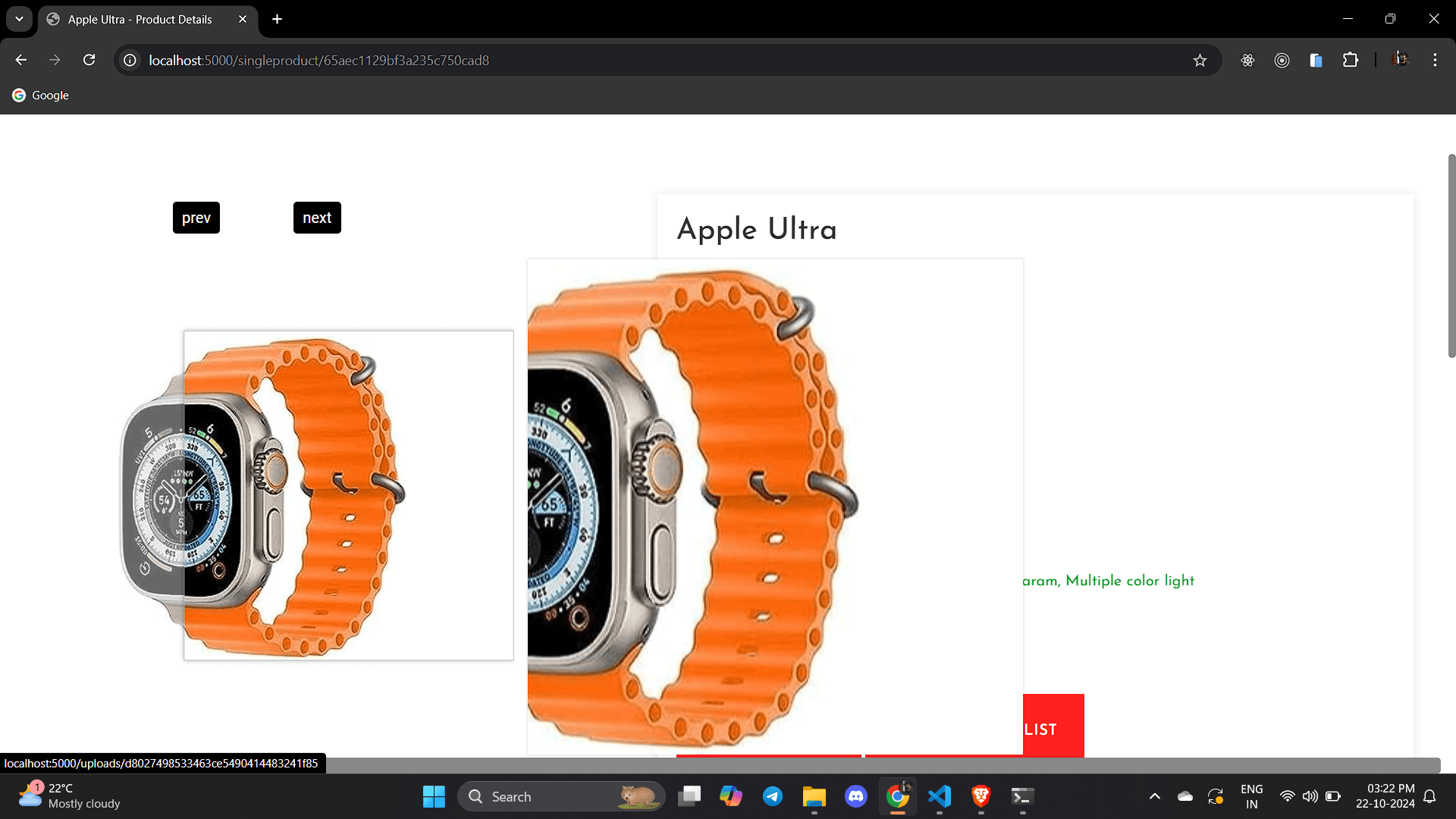The image size is (1456, 819).
Task: Click the Windows Start menu button
Action: (x=434, y=796)
